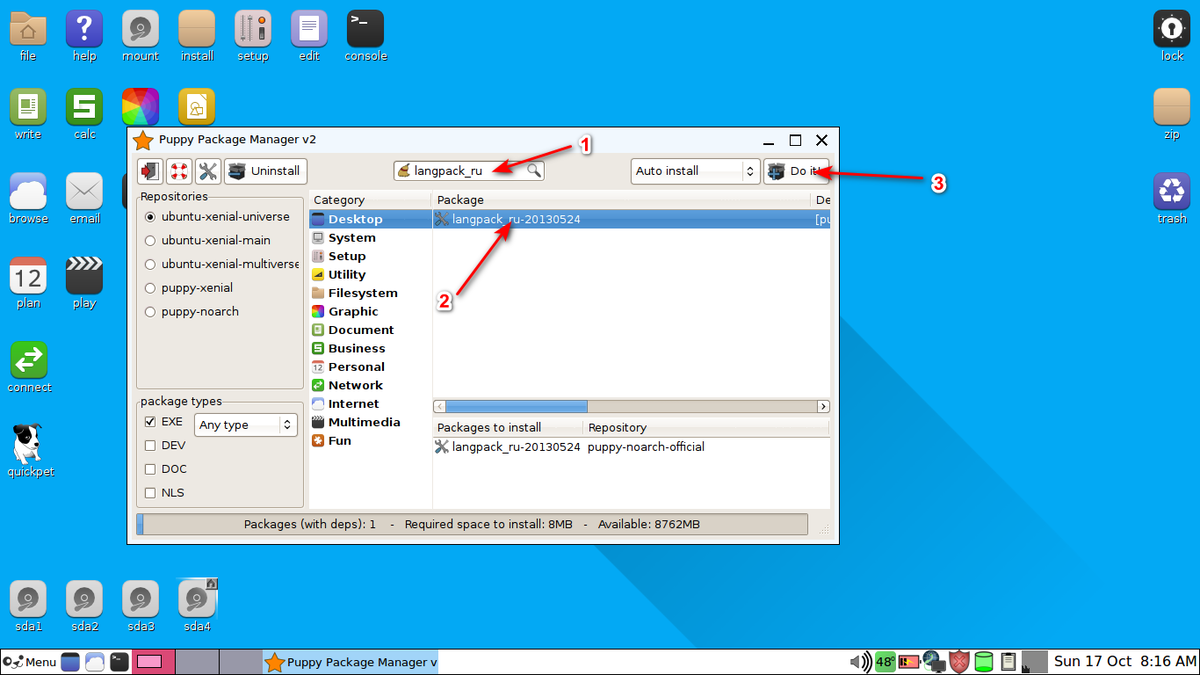The width and height of the screenshot is (1200, 675).
Task: Open the Auto install dropdown
Action: (695, 171)
